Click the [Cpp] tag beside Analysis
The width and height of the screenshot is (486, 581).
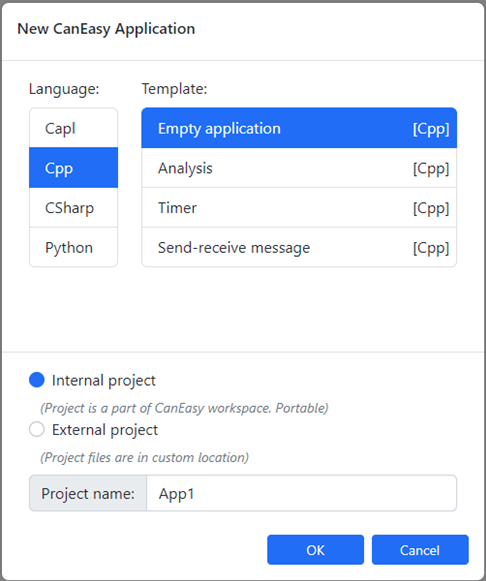click(x=431, y=168)
